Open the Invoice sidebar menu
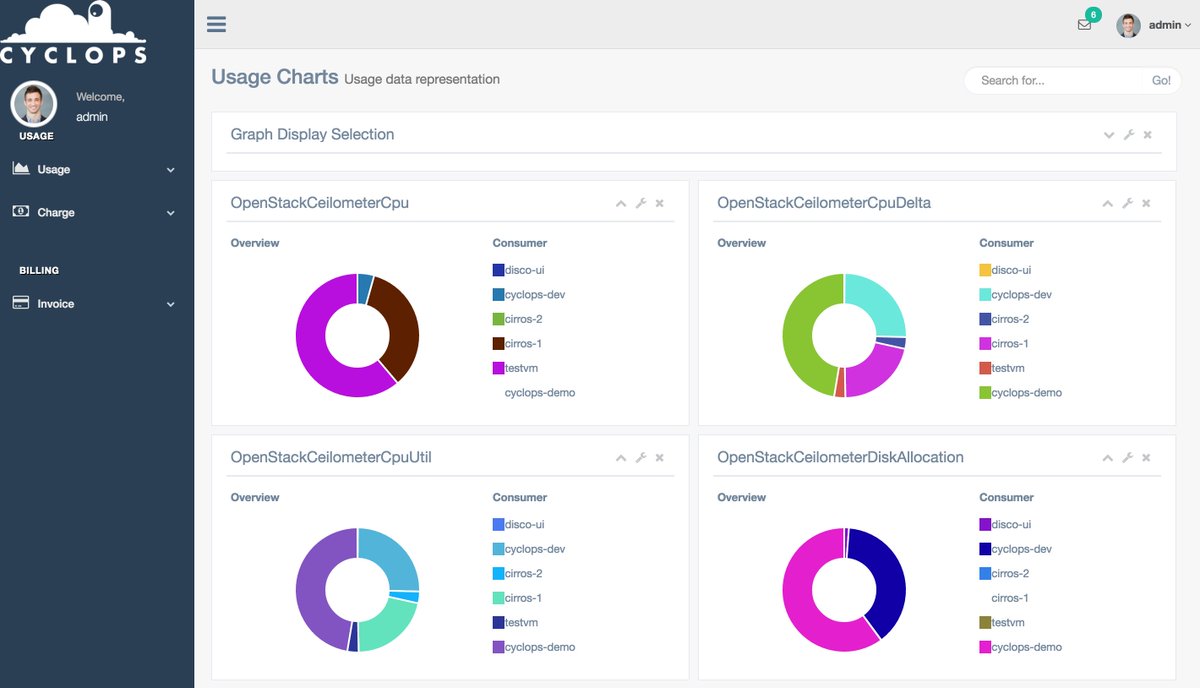The image size is (1200, 688). pyautogui.click(x=95, y=304)
